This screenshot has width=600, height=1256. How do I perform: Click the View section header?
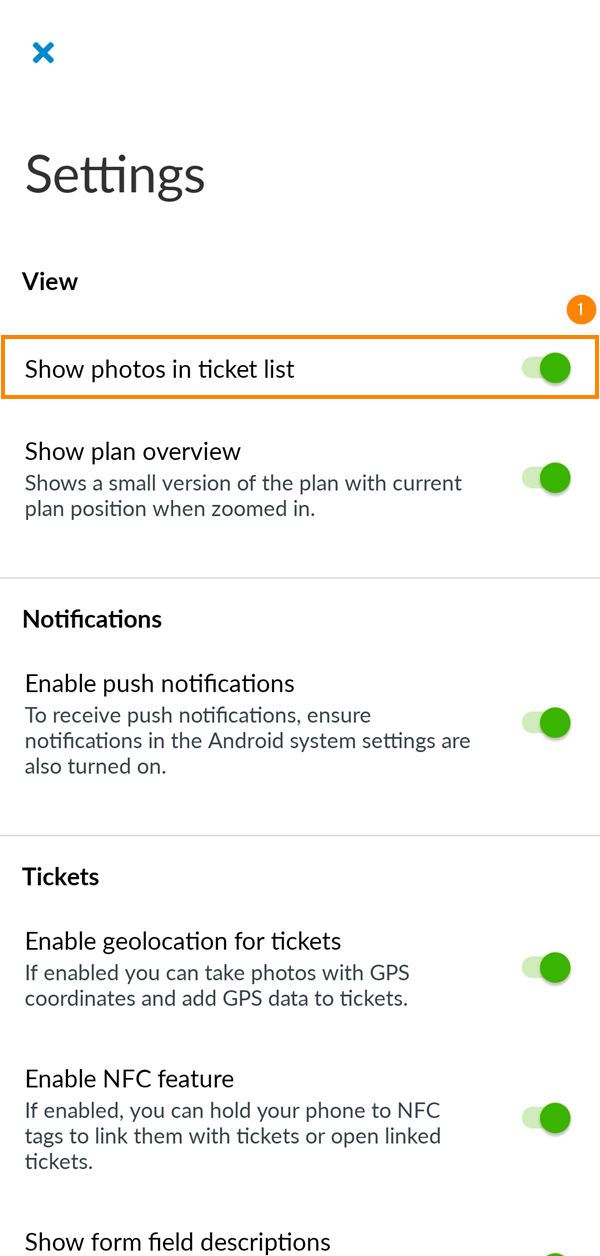tap(50, 281)
